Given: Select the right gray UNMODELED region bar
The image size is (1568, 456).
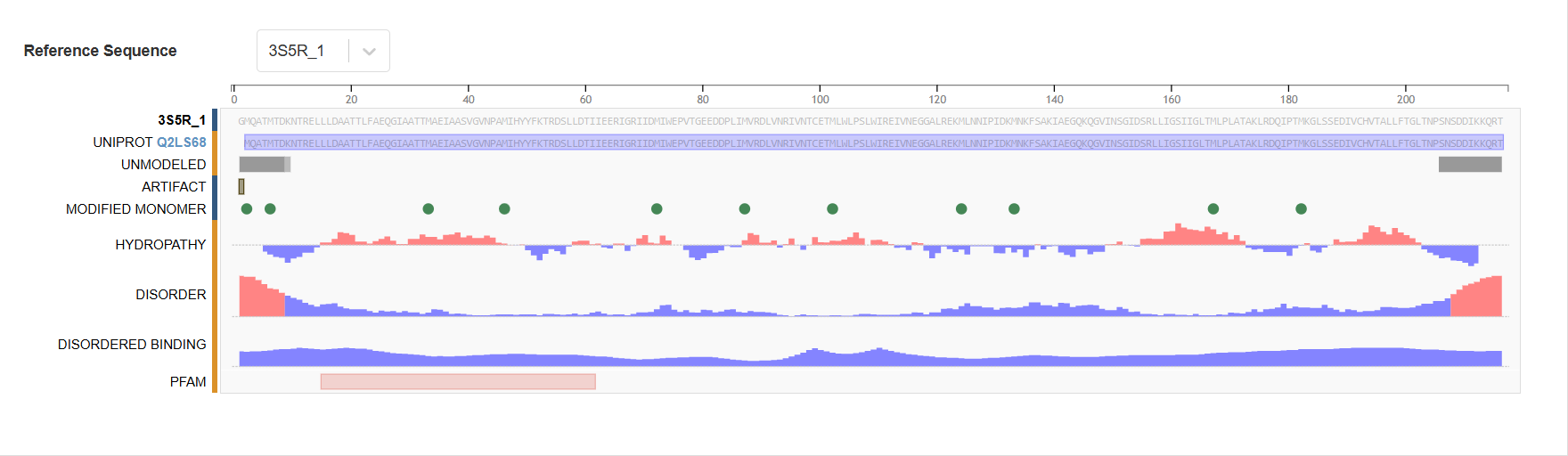Looking at the screenshot, I should tap(1470, 165).
